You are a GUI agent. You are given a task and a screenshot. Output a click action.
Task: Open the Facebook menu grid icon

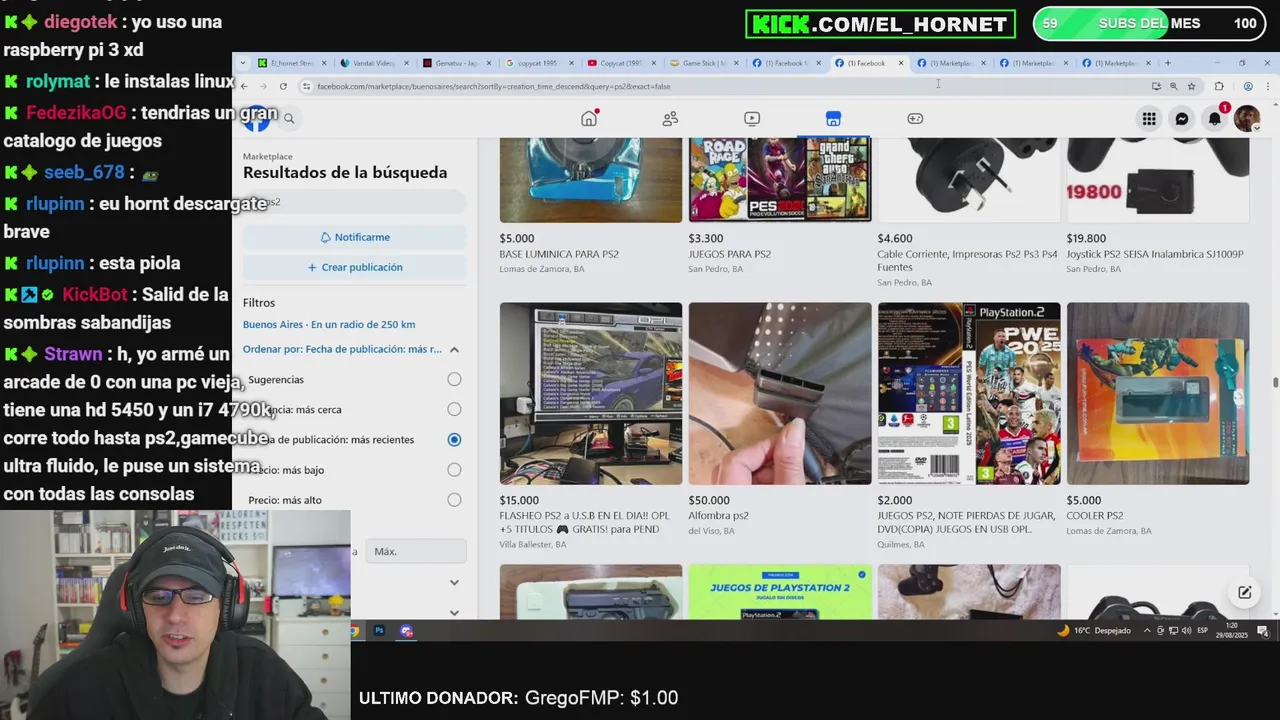1149,119
